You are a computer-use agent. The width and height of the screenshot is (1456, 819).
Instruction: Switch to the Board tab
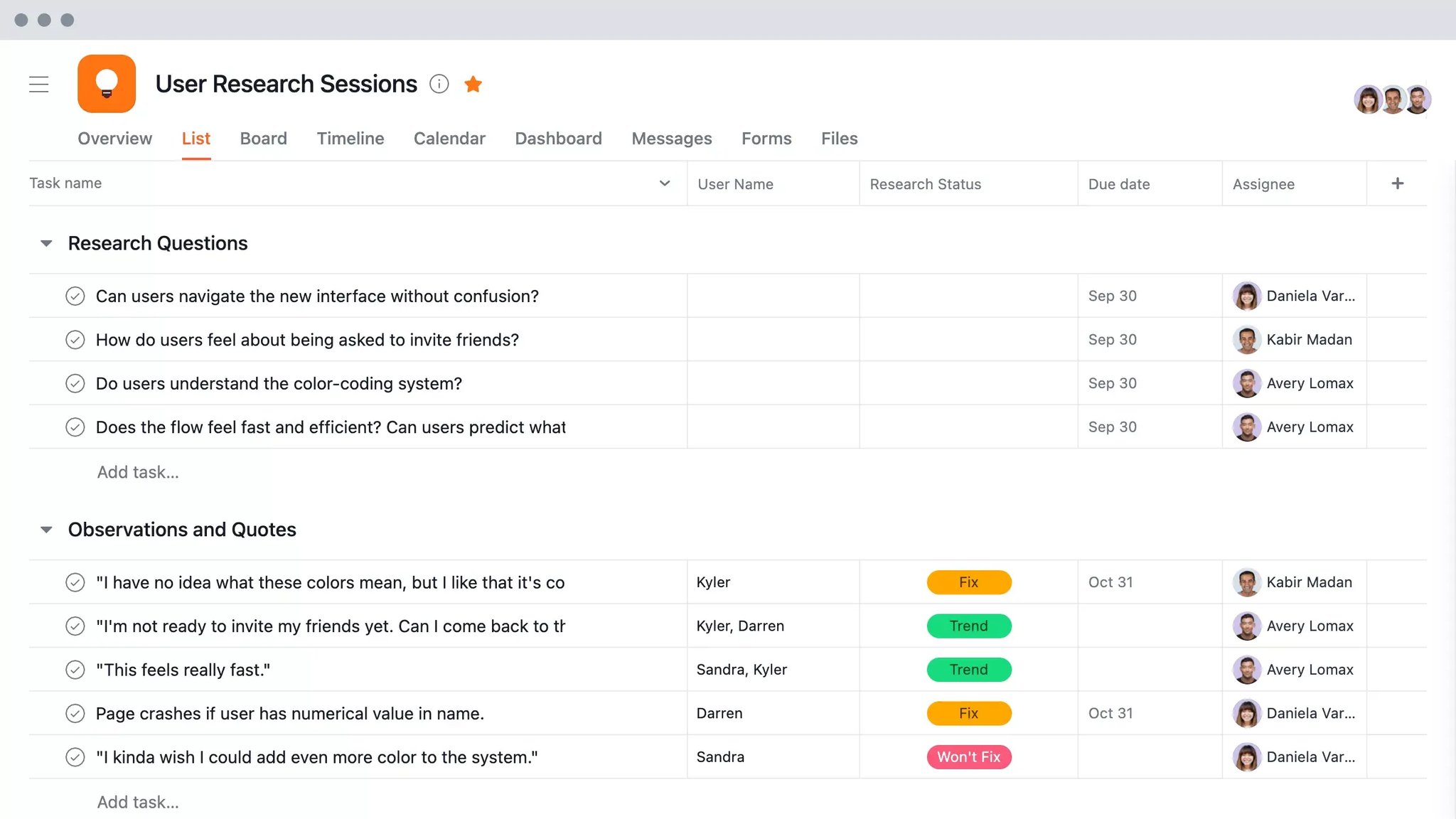click(263, 139)
